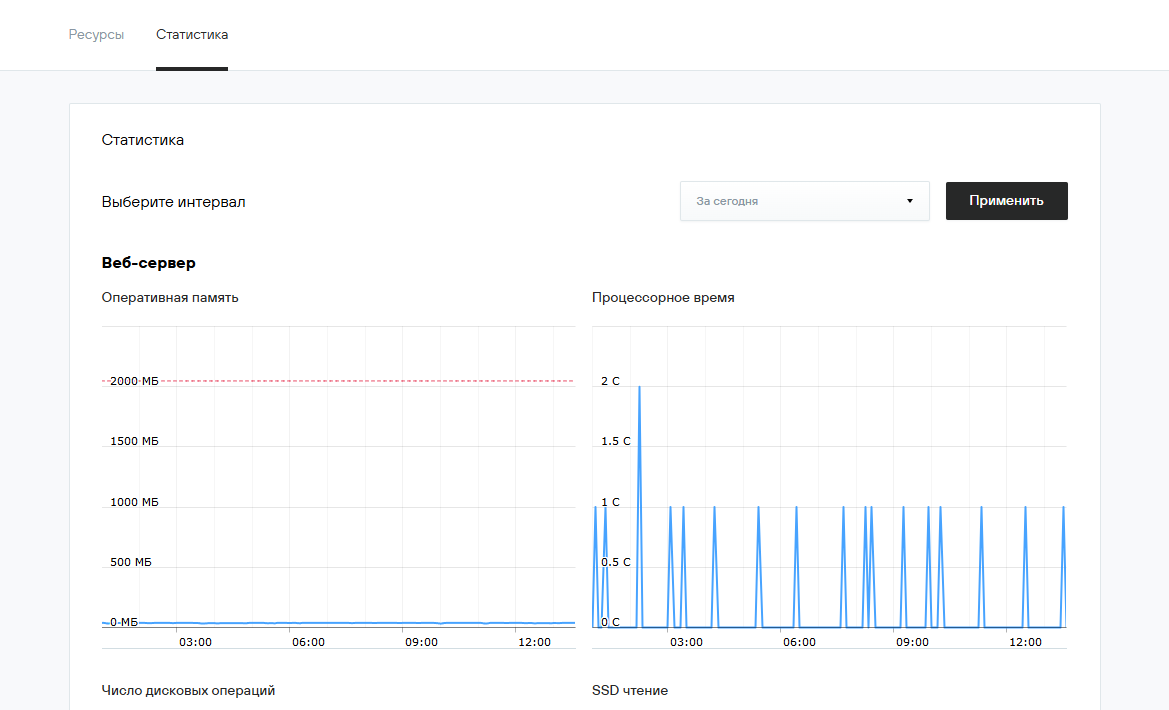Click the Веб-сервер section heading
The width and height of the screenshot is (1169, 710).
point(149,263)
